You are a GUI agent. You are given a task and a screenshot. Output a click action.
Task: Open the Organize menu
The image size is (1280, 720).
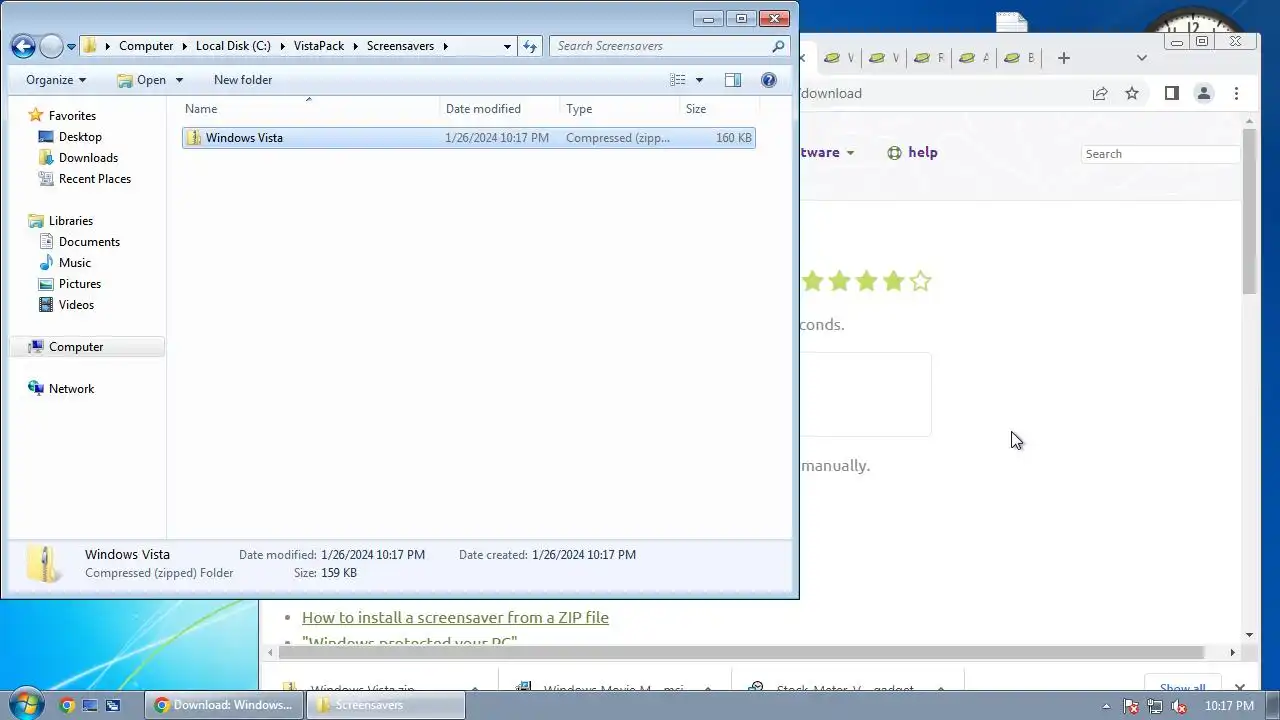pyautogui.click(x=56, y=80)
